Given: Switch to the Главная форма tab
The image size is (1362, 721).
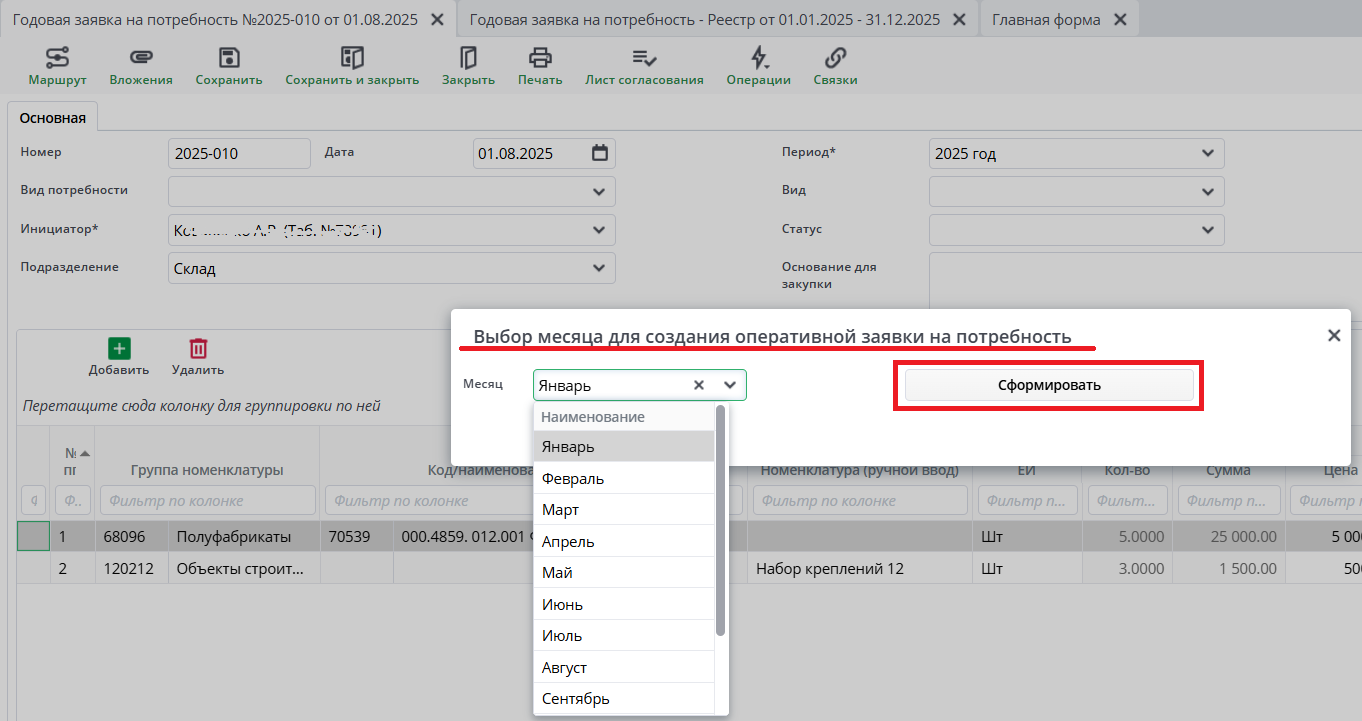Looking at the screenshot, I should [1046, 20].
